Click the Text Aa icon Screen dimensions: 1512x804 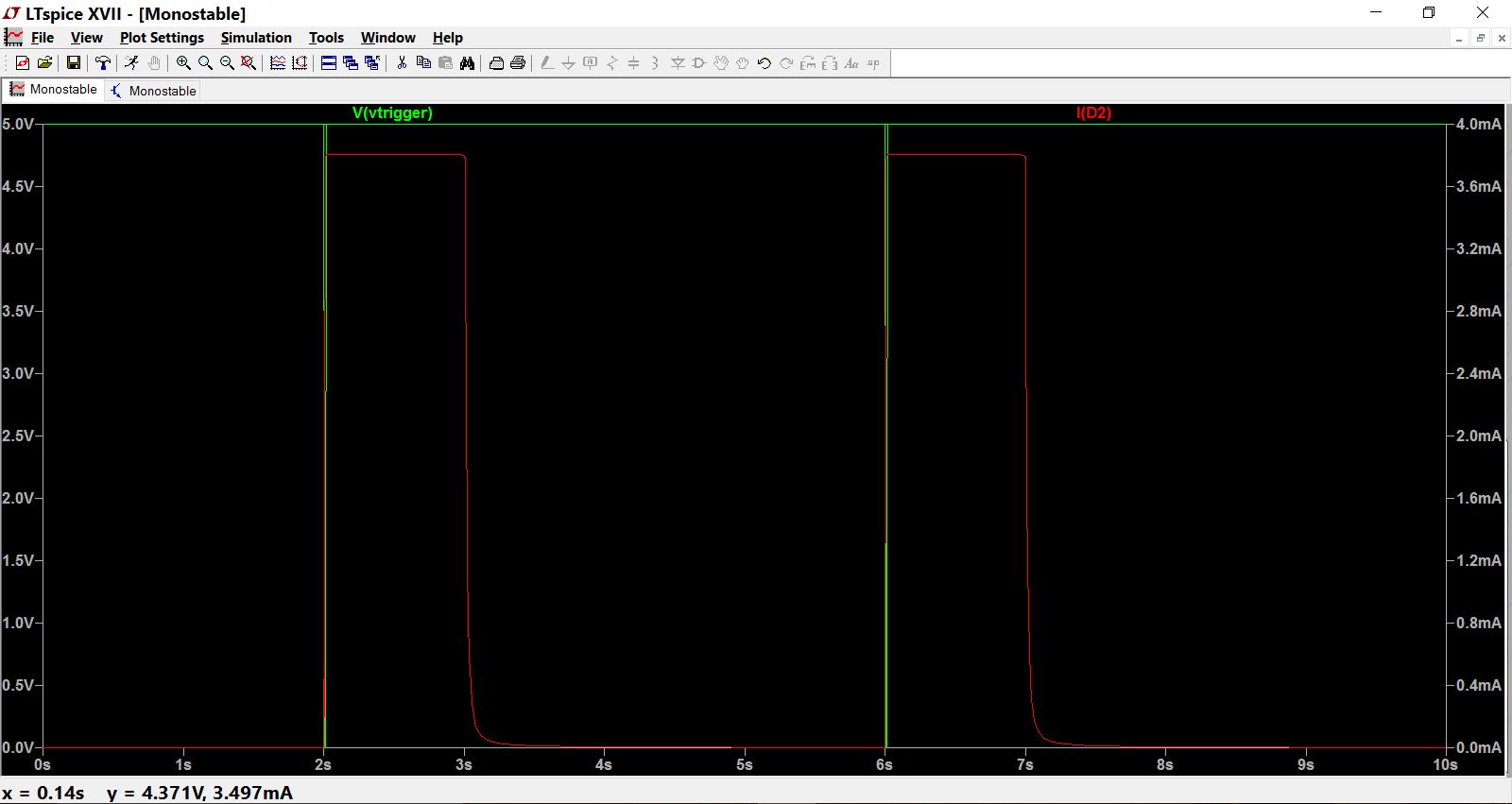[851, 63]
